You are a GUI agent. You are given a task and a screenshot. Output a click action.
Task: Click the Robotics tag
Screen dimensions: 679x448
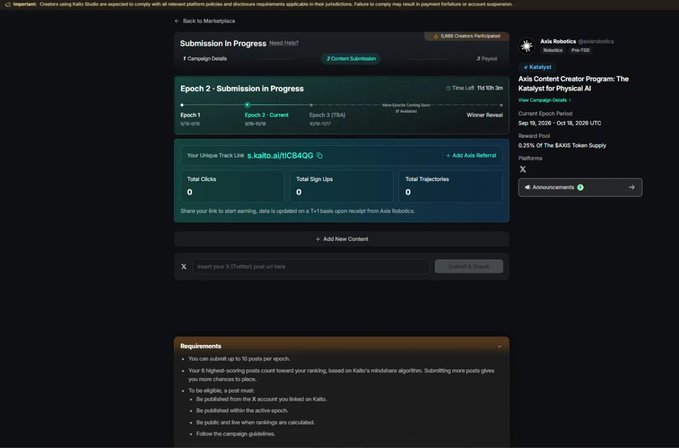(553, 50)
